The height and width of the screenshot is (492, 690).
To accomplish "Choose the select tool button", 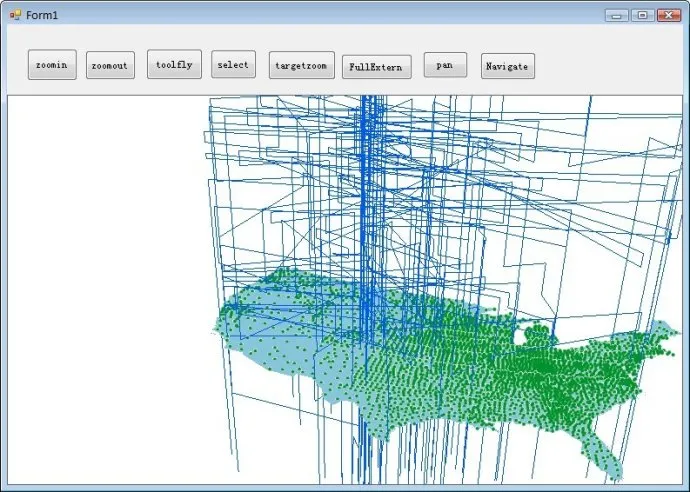I will [233, 64].
